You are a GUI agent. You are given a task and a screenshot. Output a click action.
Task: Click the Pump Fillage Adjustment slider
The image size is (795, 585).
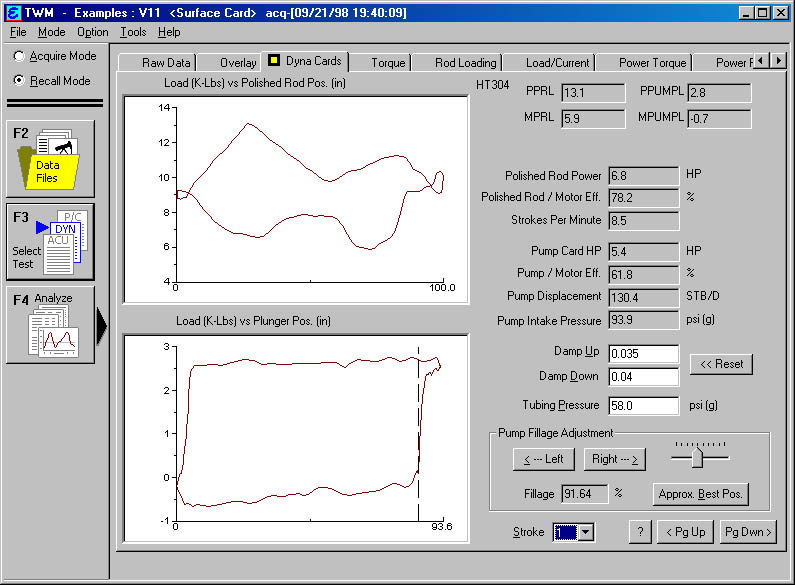click(699, 457)
